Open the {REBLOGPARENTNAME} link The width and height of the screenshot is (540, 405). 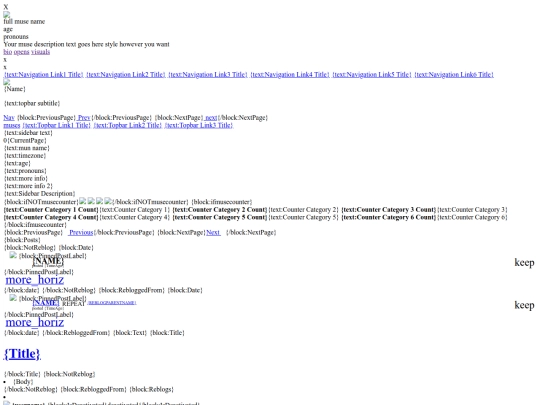click(x=112, y=303)
